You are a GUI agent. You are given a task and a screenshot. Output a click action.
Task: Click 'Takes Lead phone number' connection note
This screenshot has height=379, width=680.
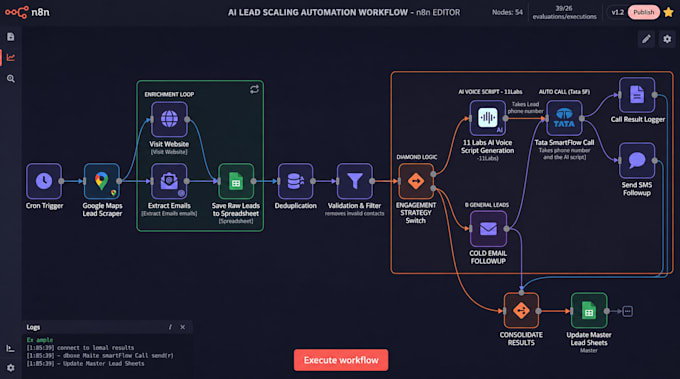(526, 108)
